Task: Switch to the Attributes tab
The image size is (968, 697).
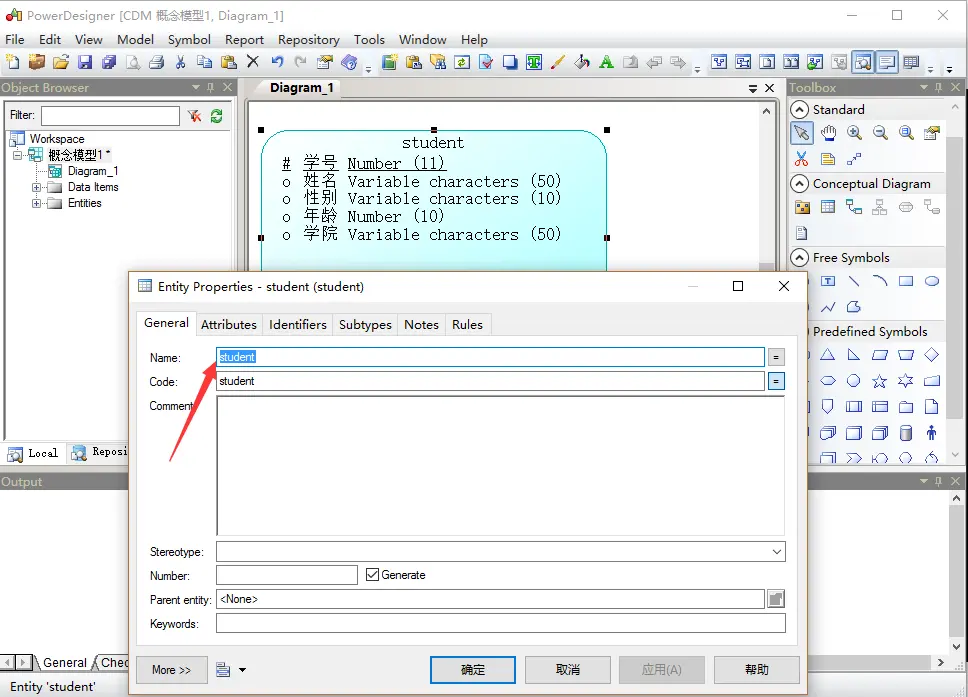Action: click(x=228, y=324)
